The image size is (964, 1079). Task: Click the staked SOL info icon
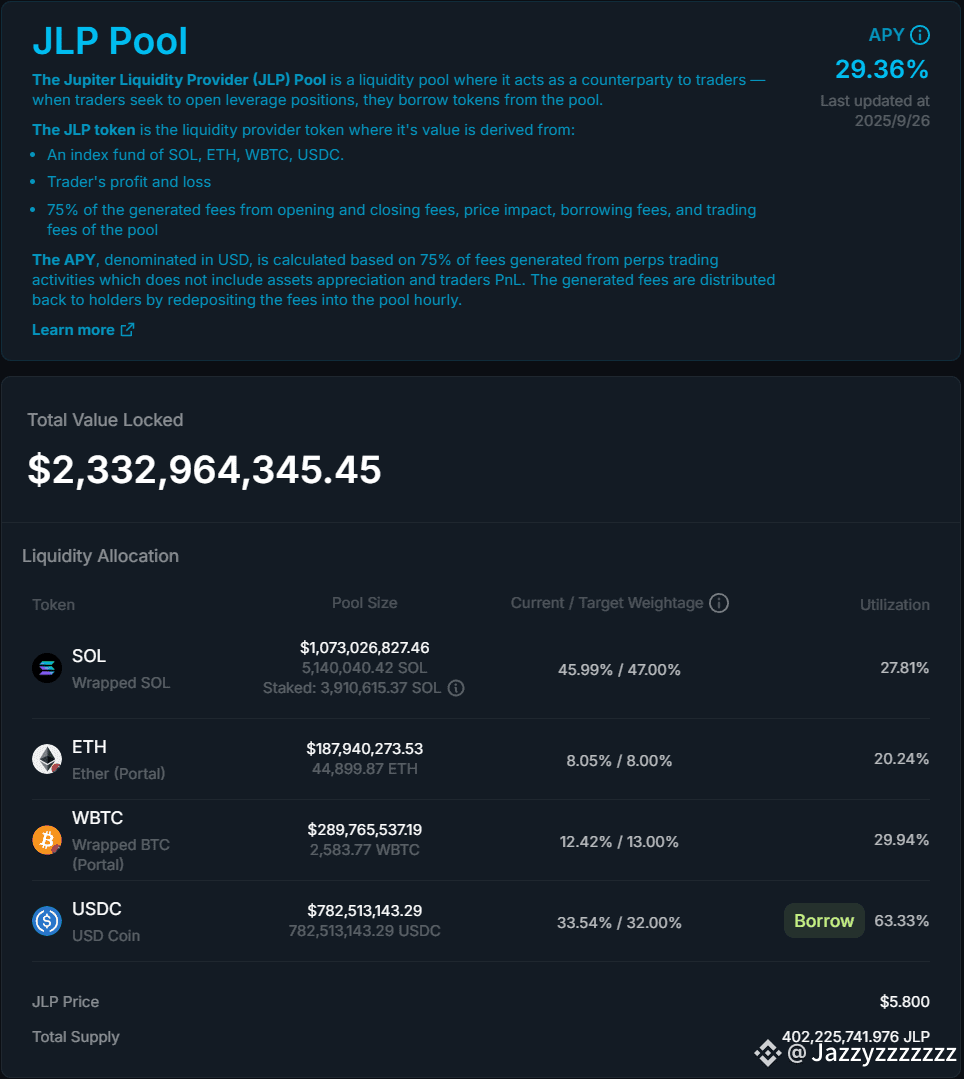(x=456, y=688)
